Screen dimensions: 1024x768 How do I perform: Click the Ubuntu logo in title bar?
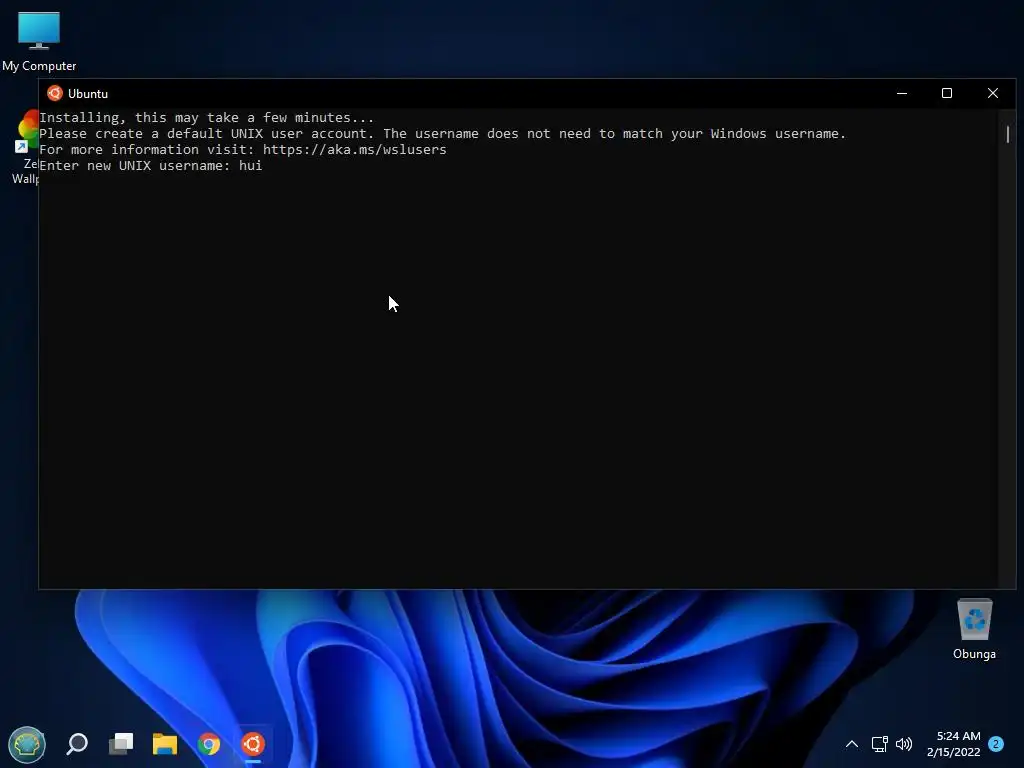[x=55, y=93]
